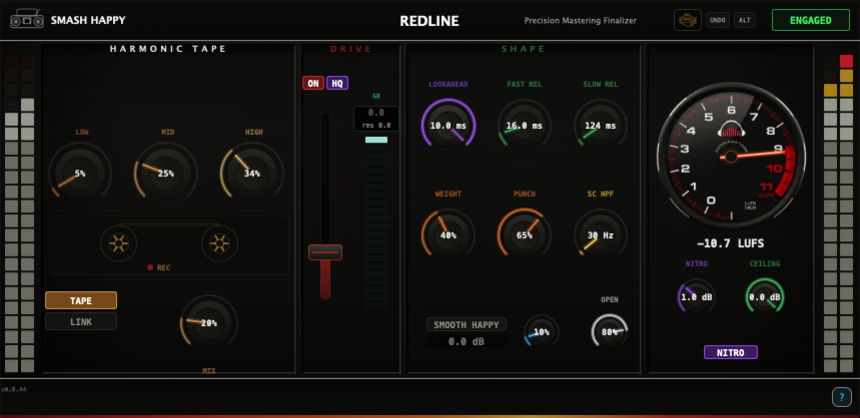Click the CEILING knob at 0.0 dB
860x418 pixels.
pyautogui.click(x=765, y=297)
